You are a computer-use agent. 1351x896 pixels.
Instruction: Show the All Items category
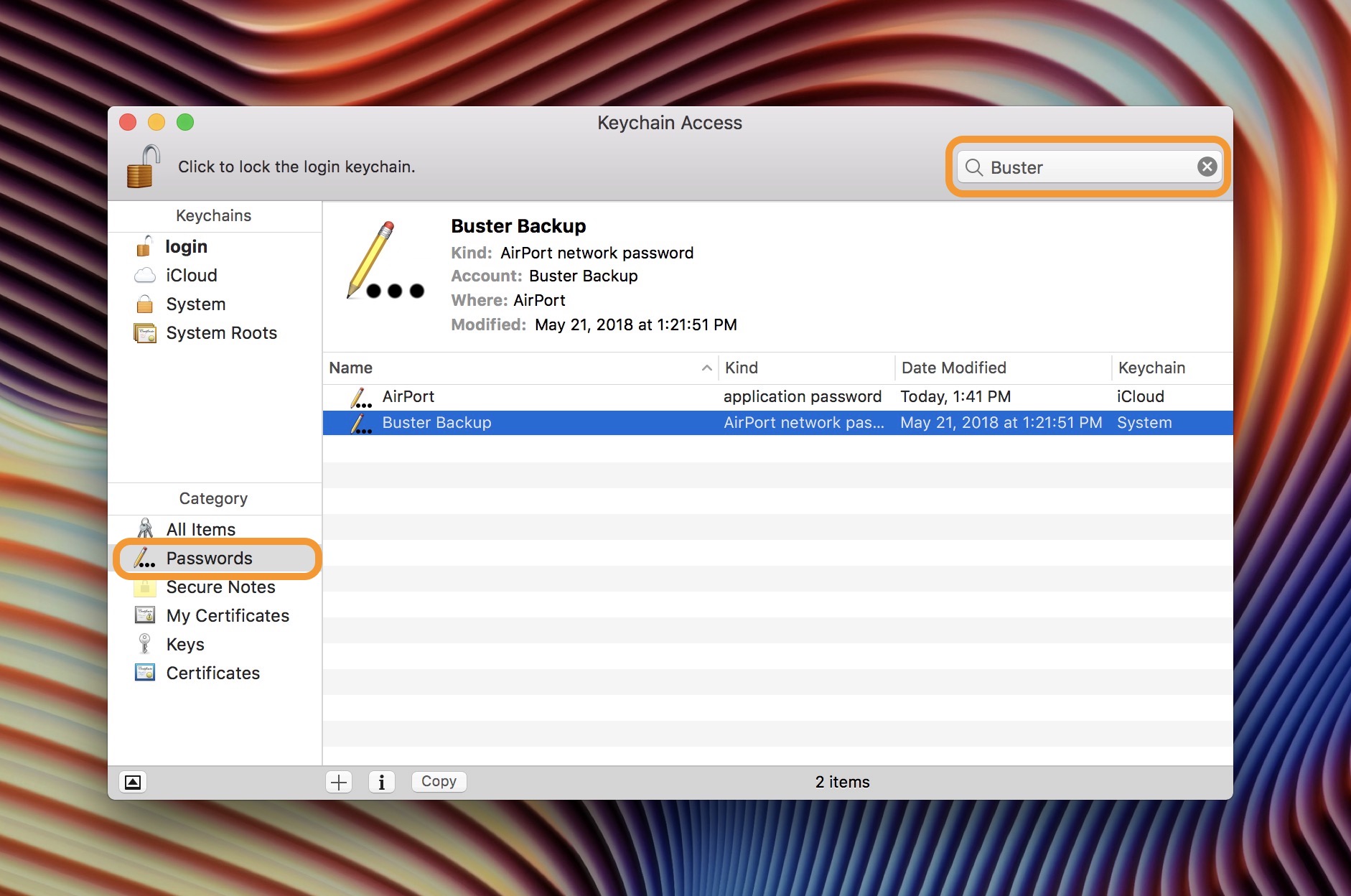tap(200, 529)
